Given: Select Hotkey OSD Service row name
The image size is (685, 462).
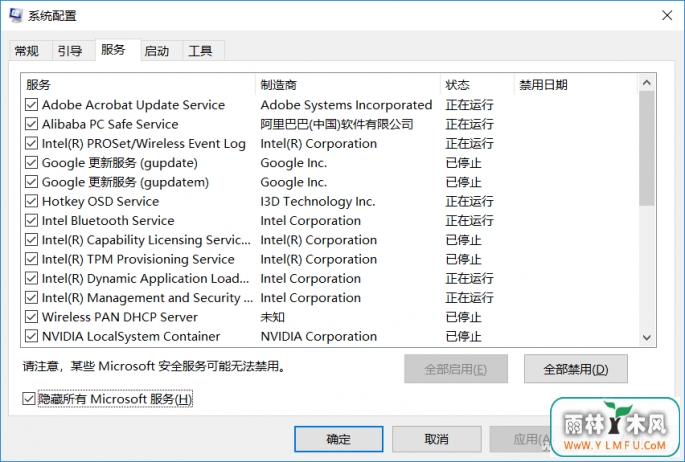Looking at the screenshot, I should 100,201.
